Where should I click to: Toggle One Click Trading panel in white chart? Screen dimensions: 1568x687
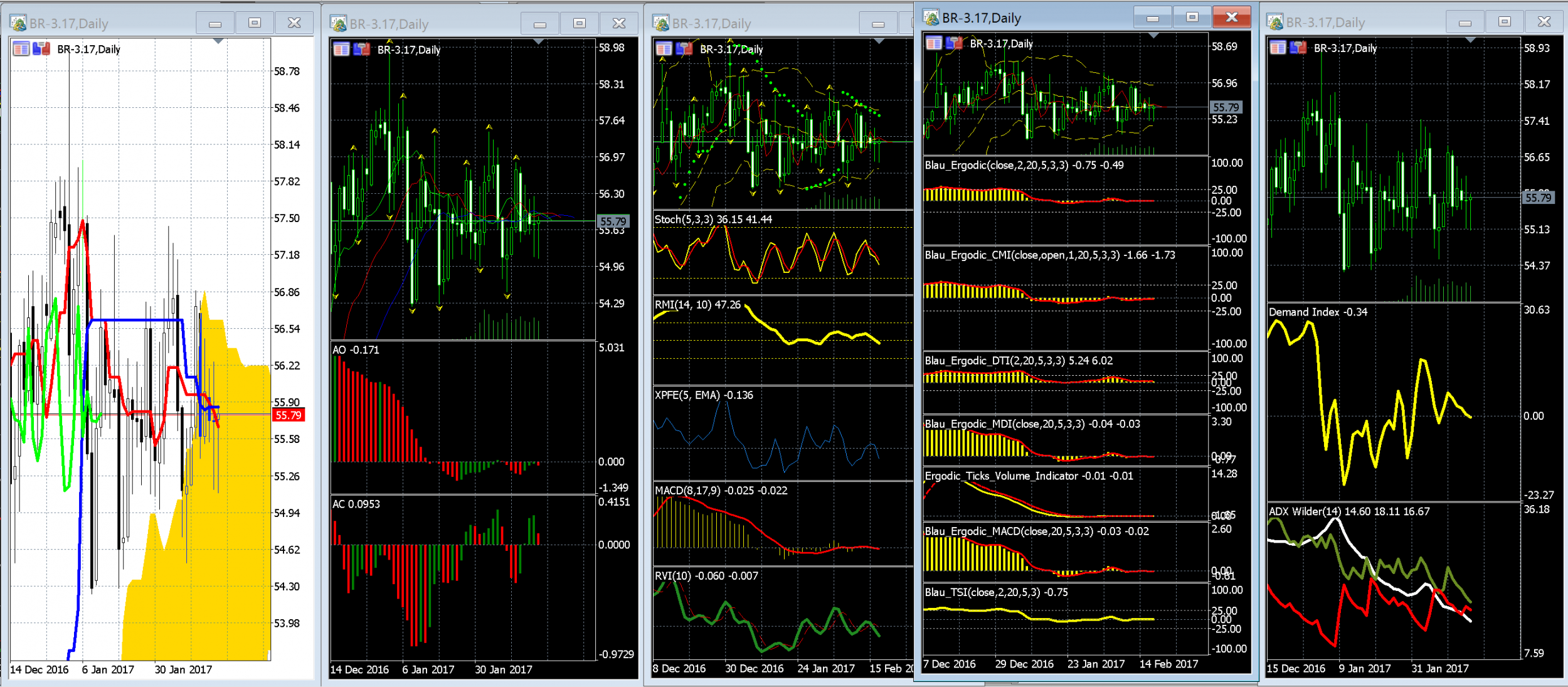pyautogui.click(x=41, y=49)
